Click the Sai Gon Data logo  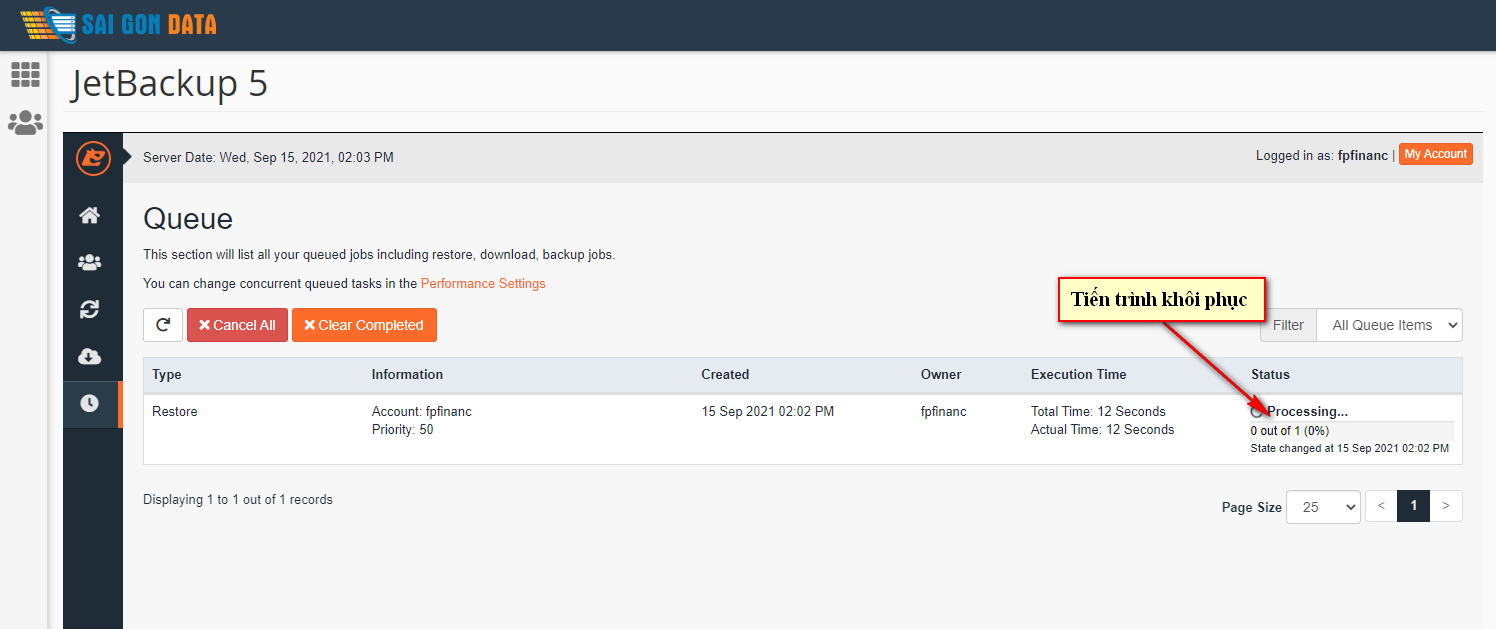tap(118, 23)
